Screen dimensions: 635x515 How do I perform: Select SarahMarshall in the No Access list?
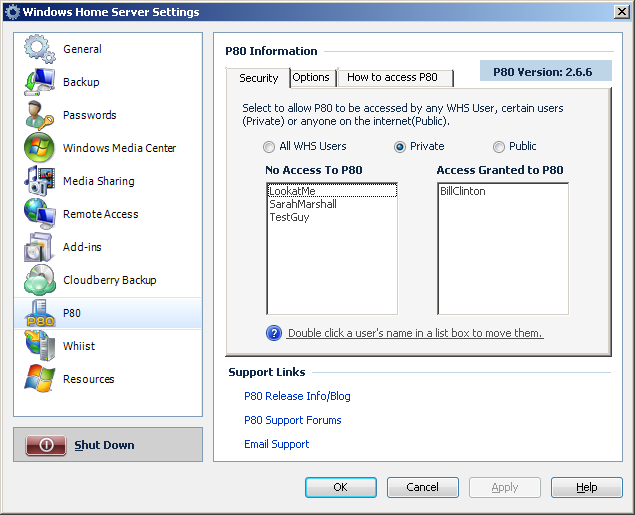pos(332,204)
